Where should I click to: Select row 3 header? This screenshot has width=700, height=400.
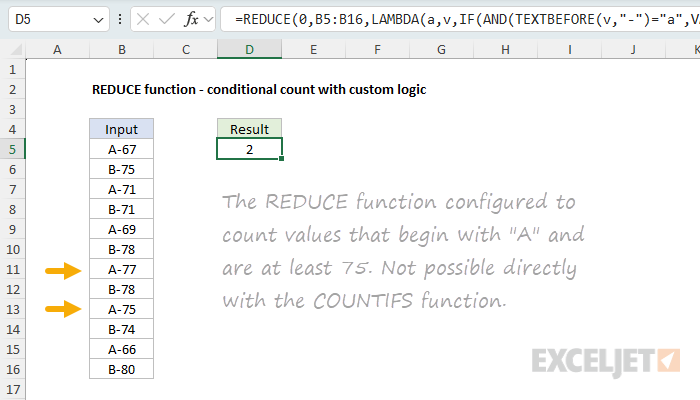tap(12, 109)
